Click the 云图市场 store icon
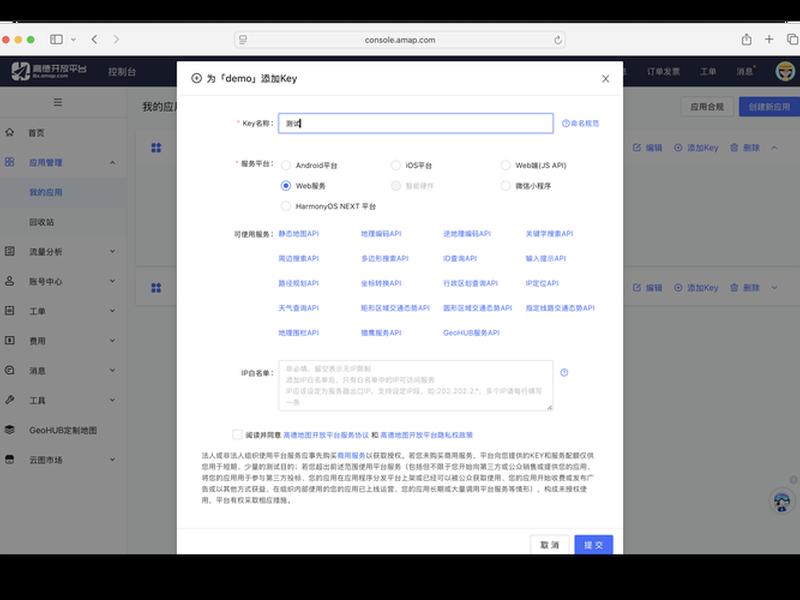Image resolution: width=800 pixels, height=600 pixels. coord(10,459)
